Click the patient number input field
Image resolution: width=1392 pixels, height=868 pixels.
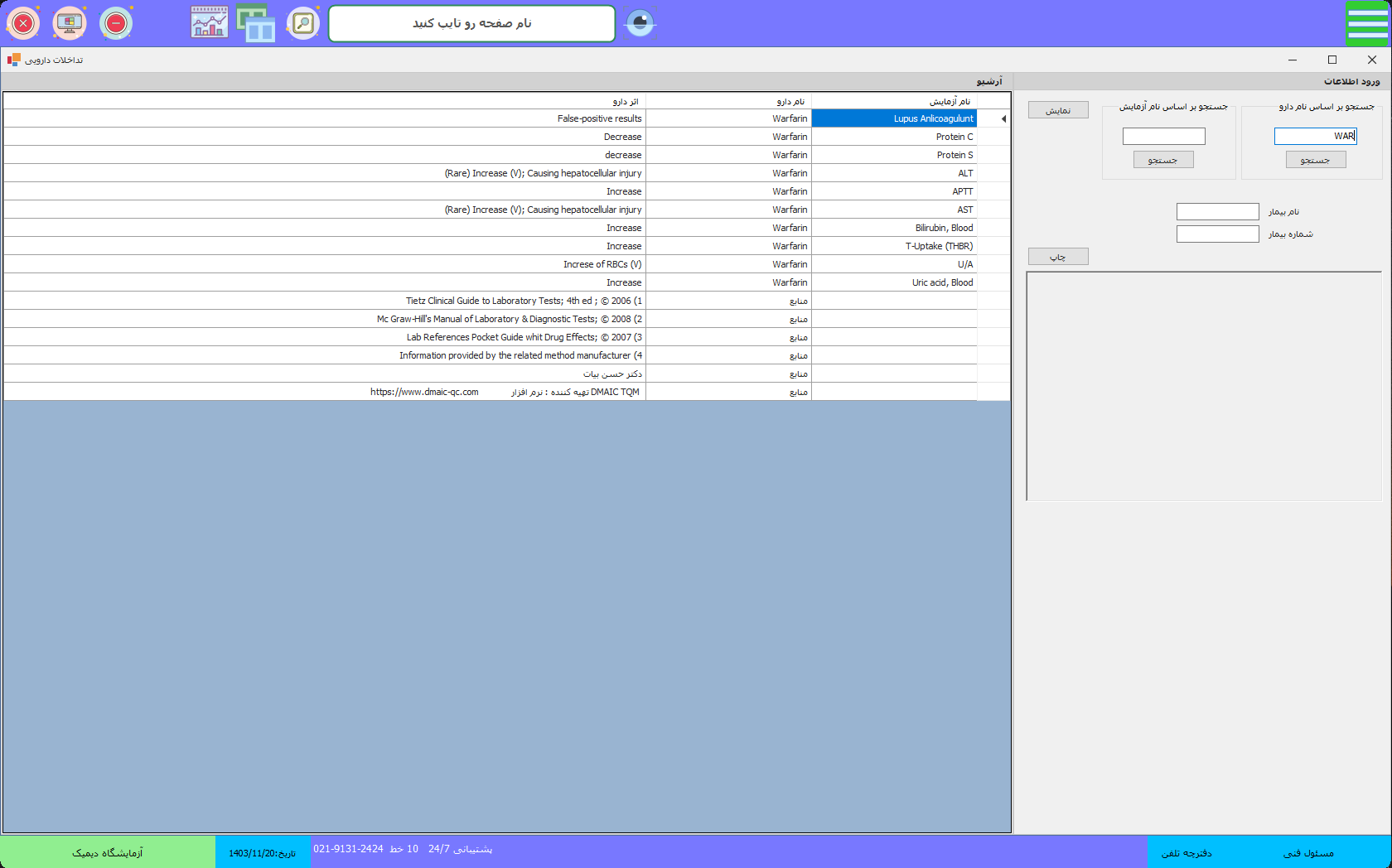1217,234
